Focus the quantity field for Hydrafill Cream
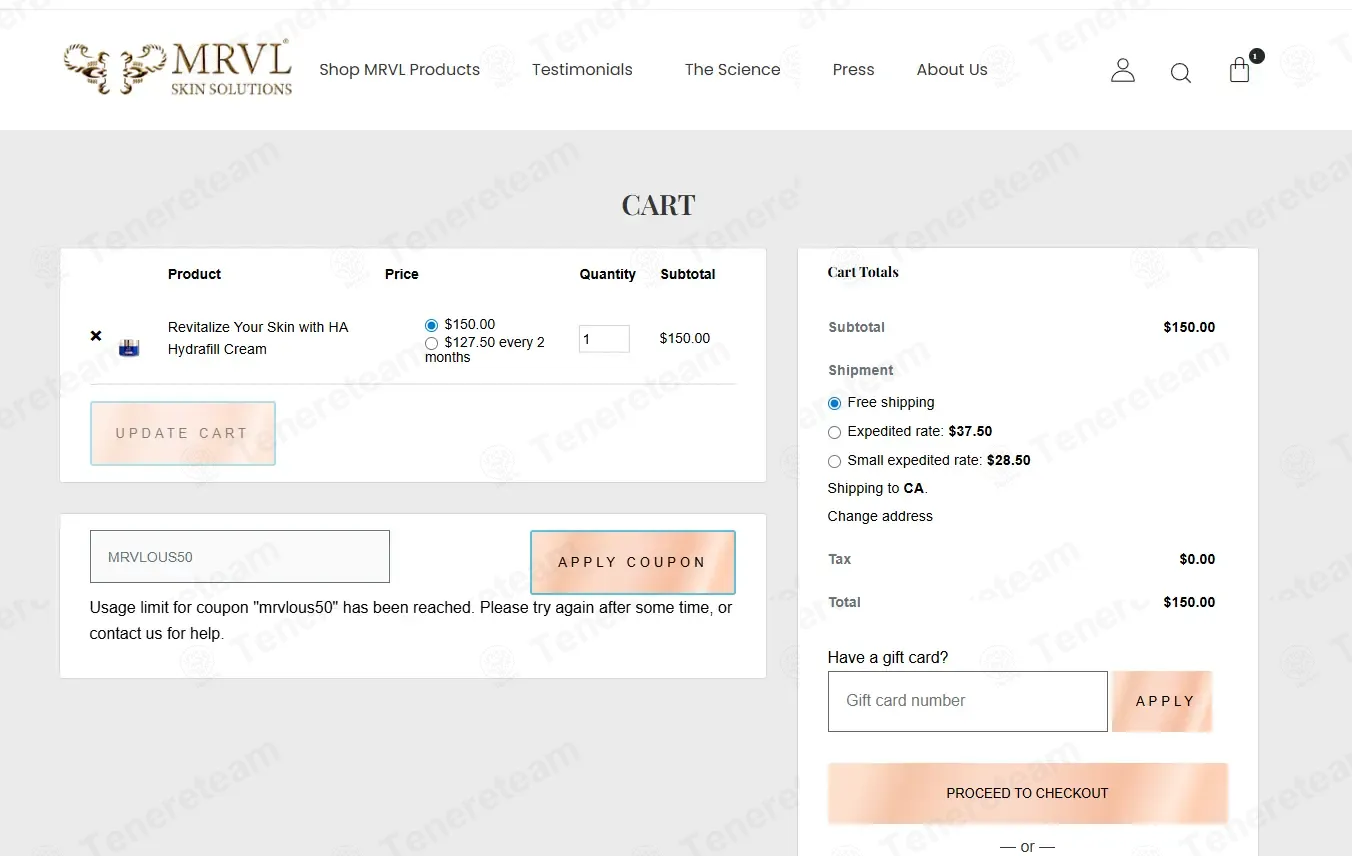1352x856 pixels. pos(604,339)
